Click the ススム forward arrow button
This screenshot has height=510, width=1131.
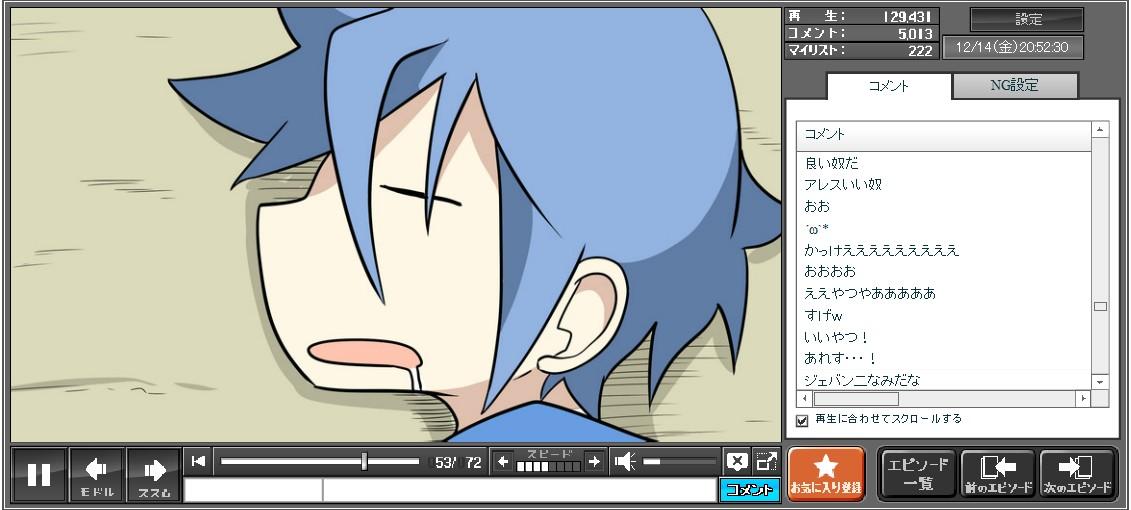pyautogui.click(x=153, y=474)
